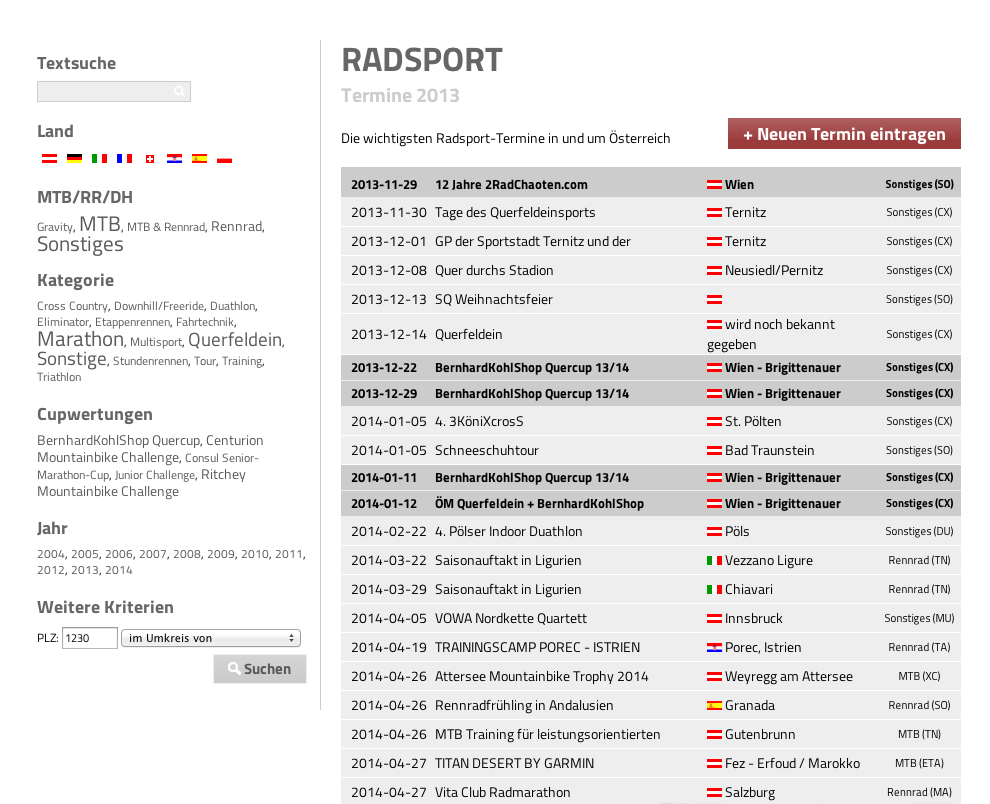Image resolution: width=990 pixels, height=804 pixels.
Task: Choose Cross Country category
Action: [x=73, y=306]
